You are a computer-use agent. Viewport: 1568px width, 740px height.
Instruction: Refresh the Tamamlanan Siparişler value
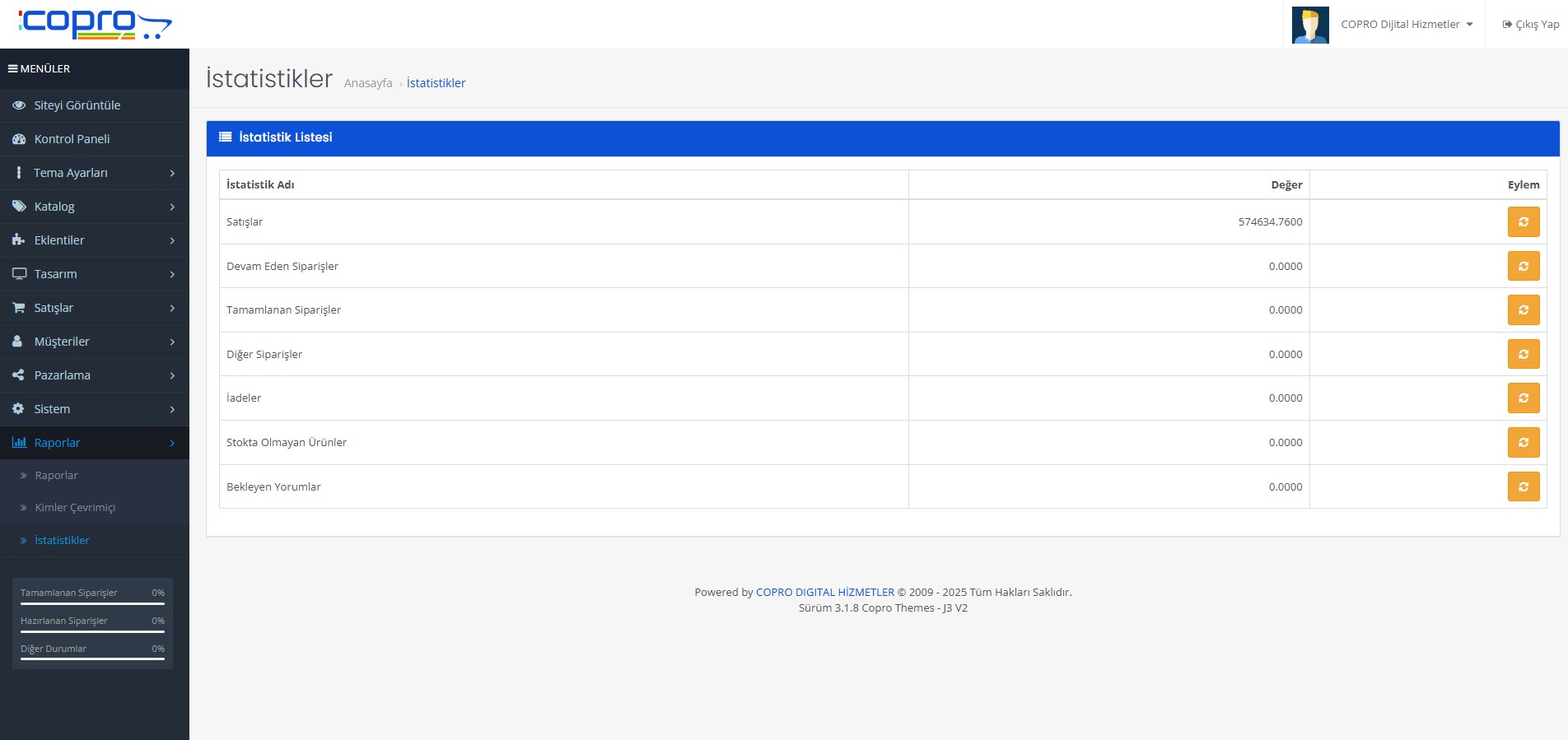pos(1523,309)
